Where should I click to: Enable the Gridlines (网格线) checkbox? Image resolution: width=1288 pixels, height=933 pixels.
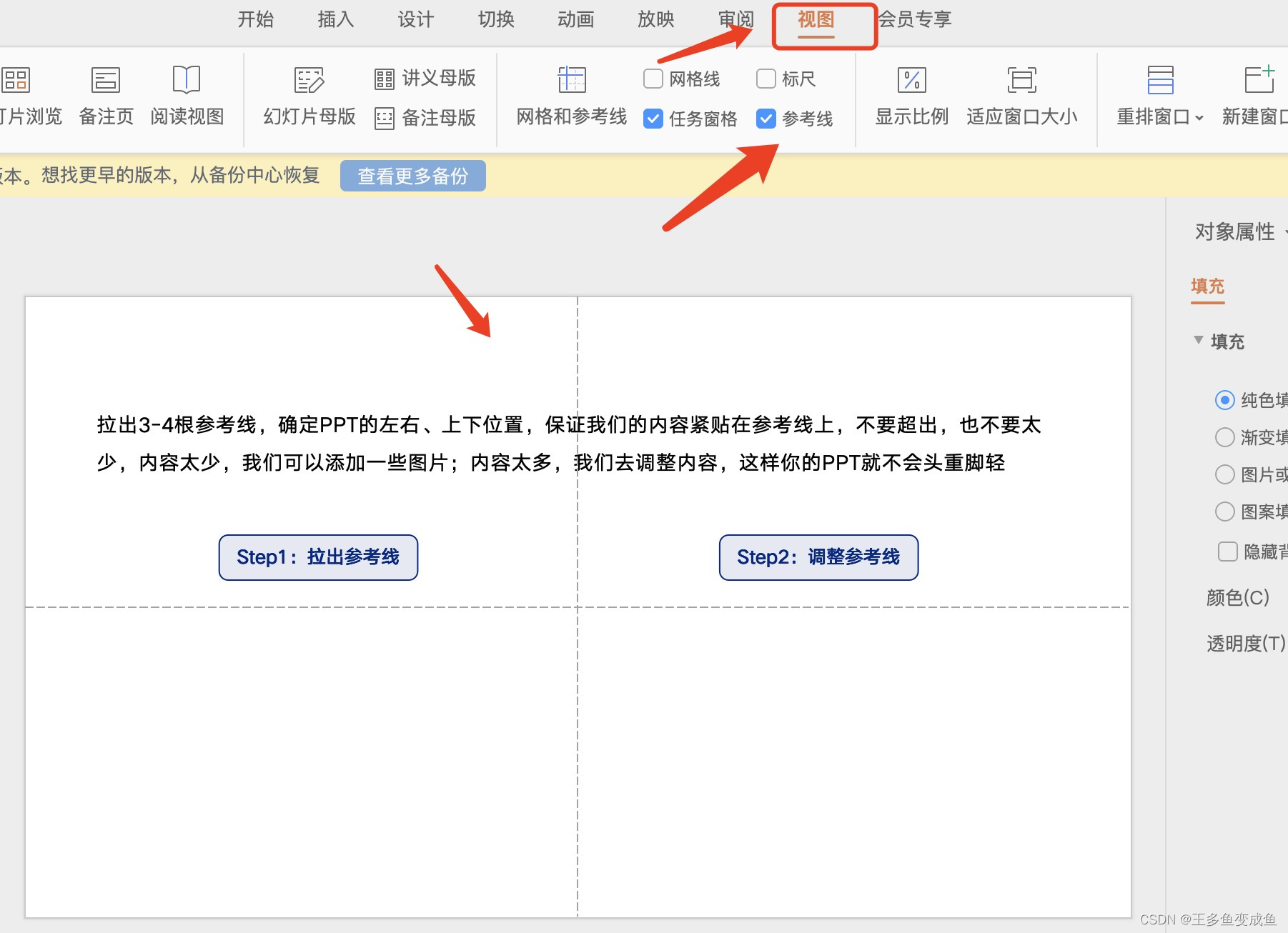pyautogui.click(x=653, y=79)
